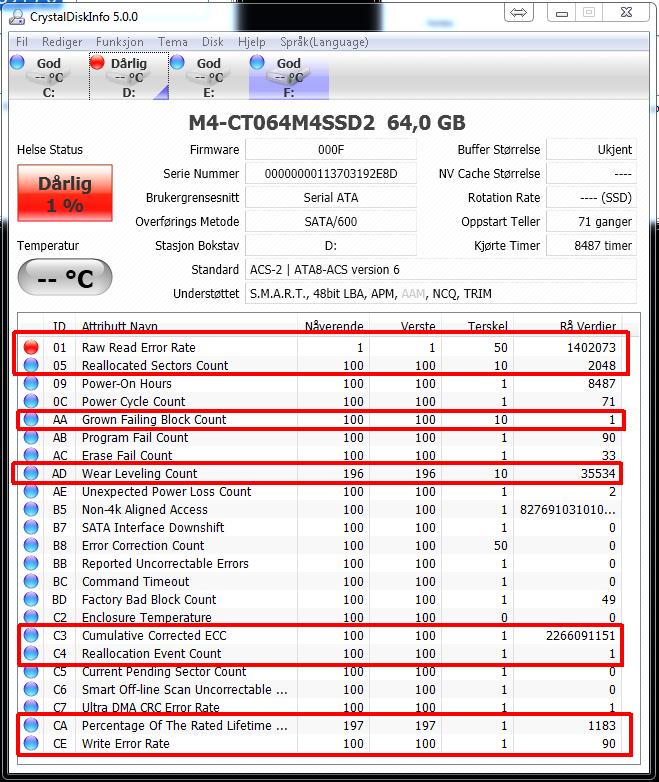
Task: Click status orb of Unexpected Power Loss Count
Action: (x=31, y=491)
